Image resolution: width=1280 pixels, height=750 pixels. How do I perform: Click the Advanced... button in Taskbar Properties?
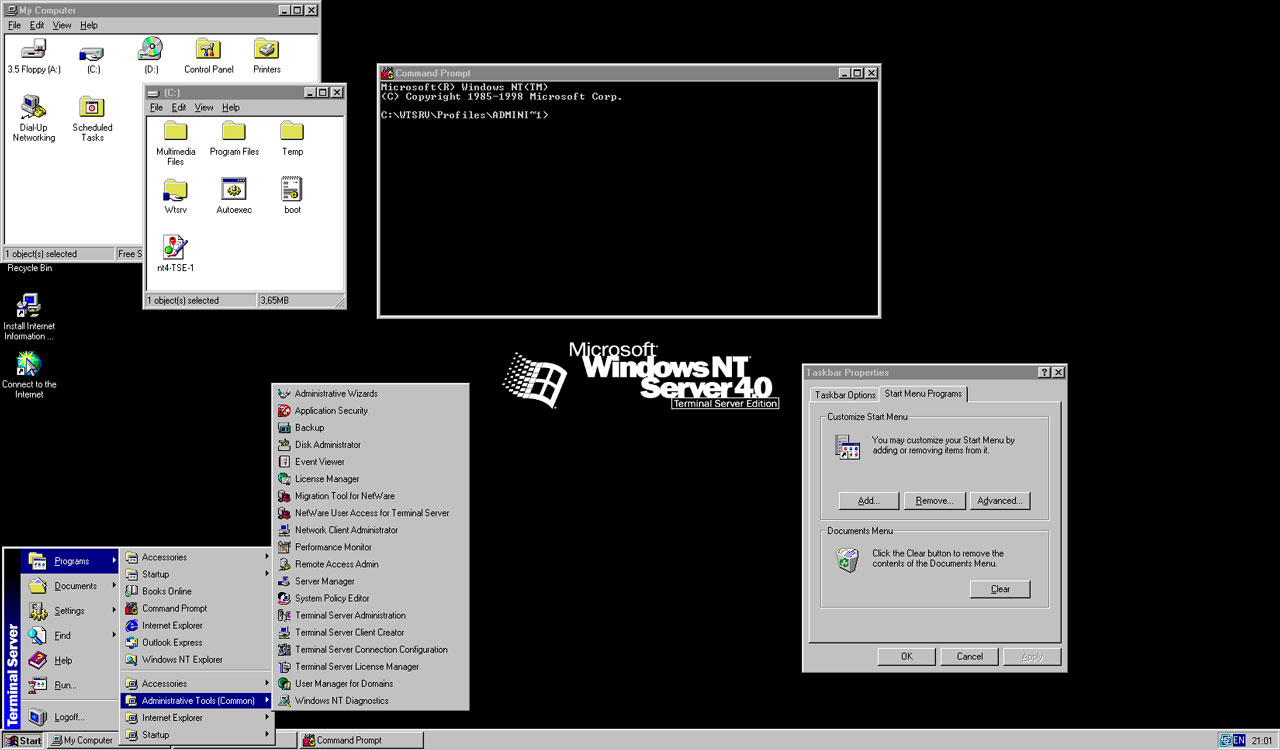(999, 501)
